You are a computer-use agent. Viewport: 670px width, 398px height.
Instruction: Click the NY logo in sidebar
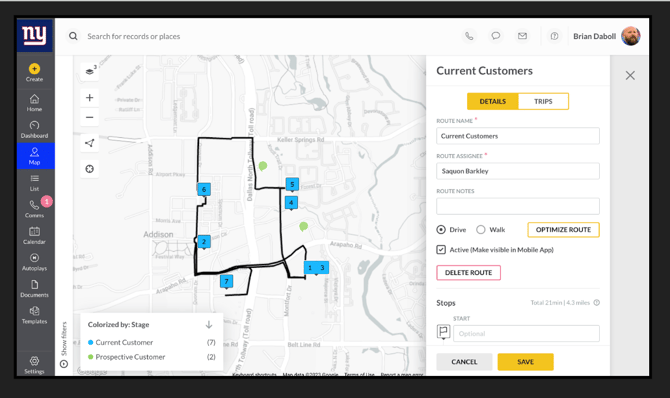pos(35,35)
